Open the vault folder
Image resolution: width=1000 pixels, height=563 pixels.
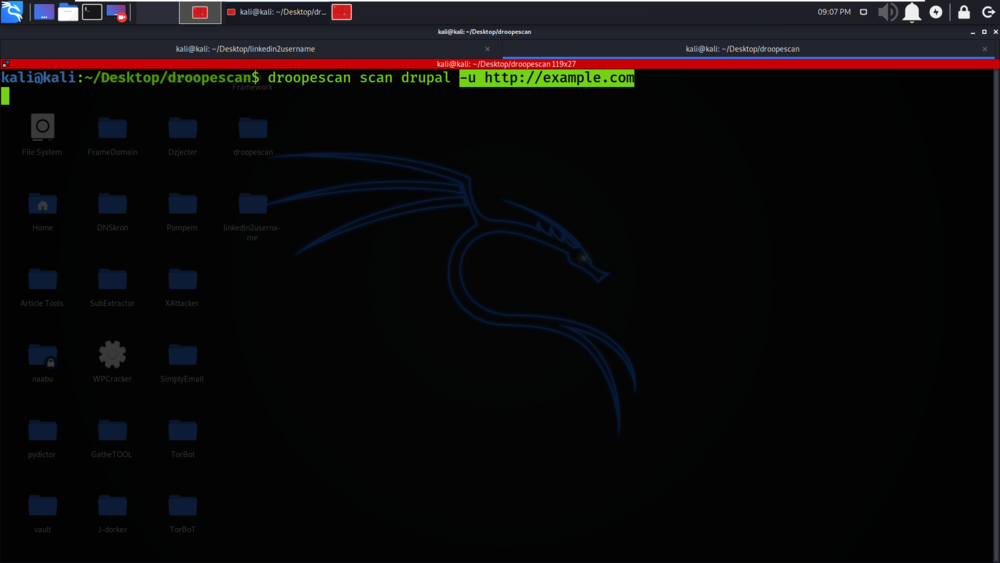pos(43,513)
